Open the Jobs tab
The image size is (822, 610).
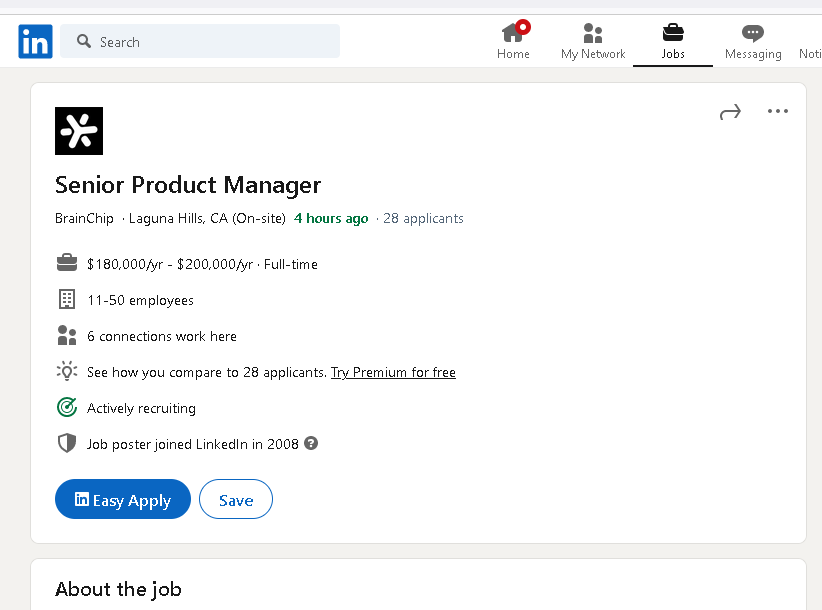point(673,42)
